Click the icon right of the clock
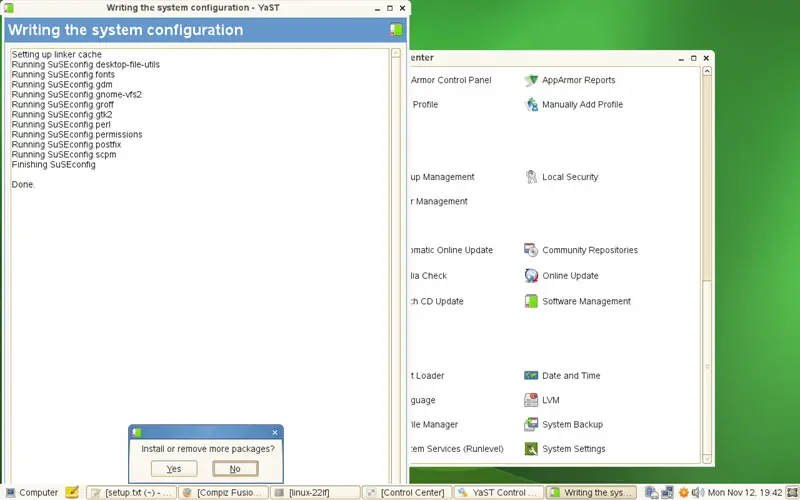 [792, 492]
